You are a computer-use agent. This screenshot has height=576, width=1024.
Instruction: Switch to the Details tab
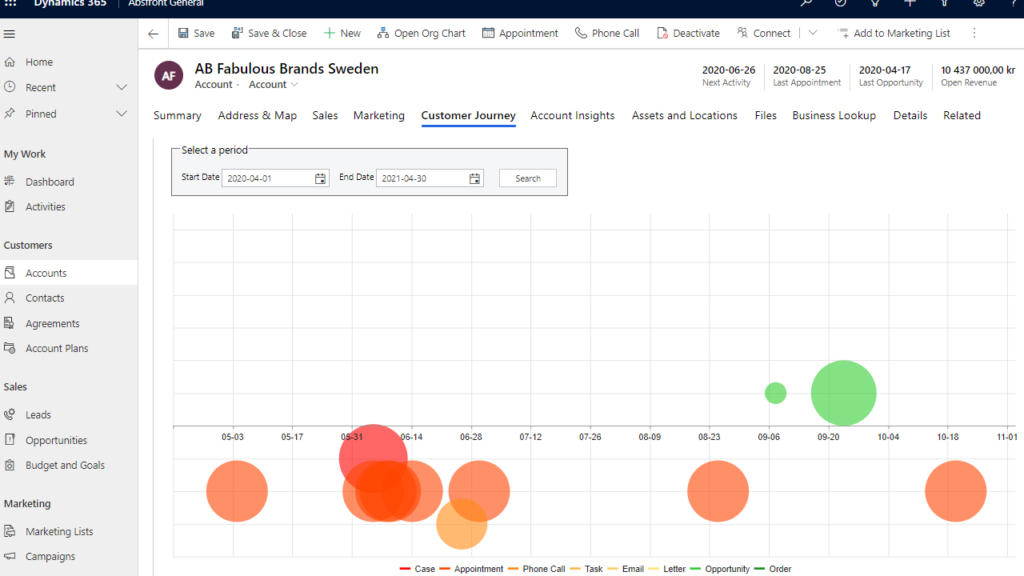tap(910, 116)
